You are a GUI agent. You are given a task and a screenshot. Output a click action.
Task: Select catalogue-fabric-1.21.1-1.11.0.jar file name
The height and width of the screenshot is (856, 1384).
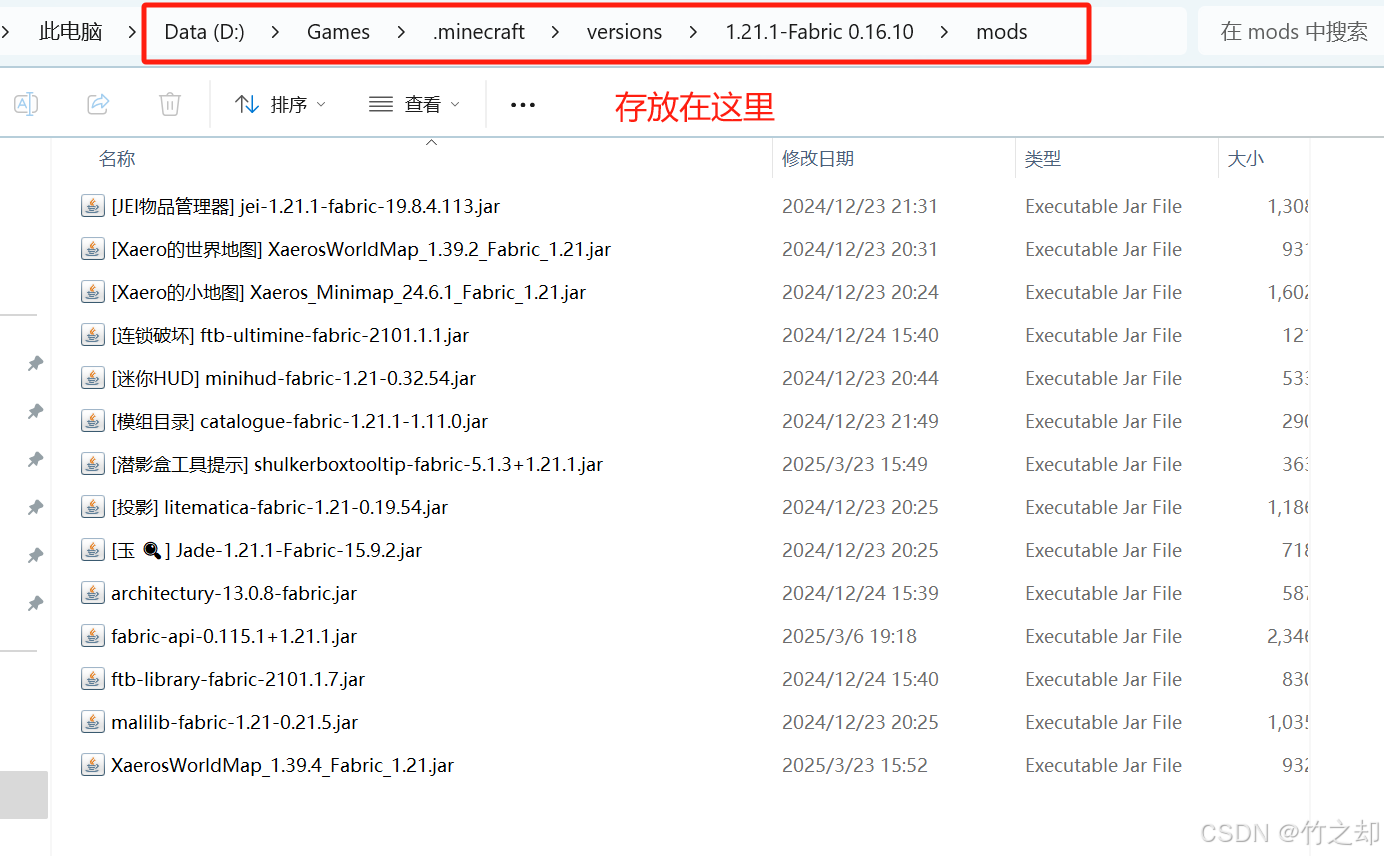(300, 422)
